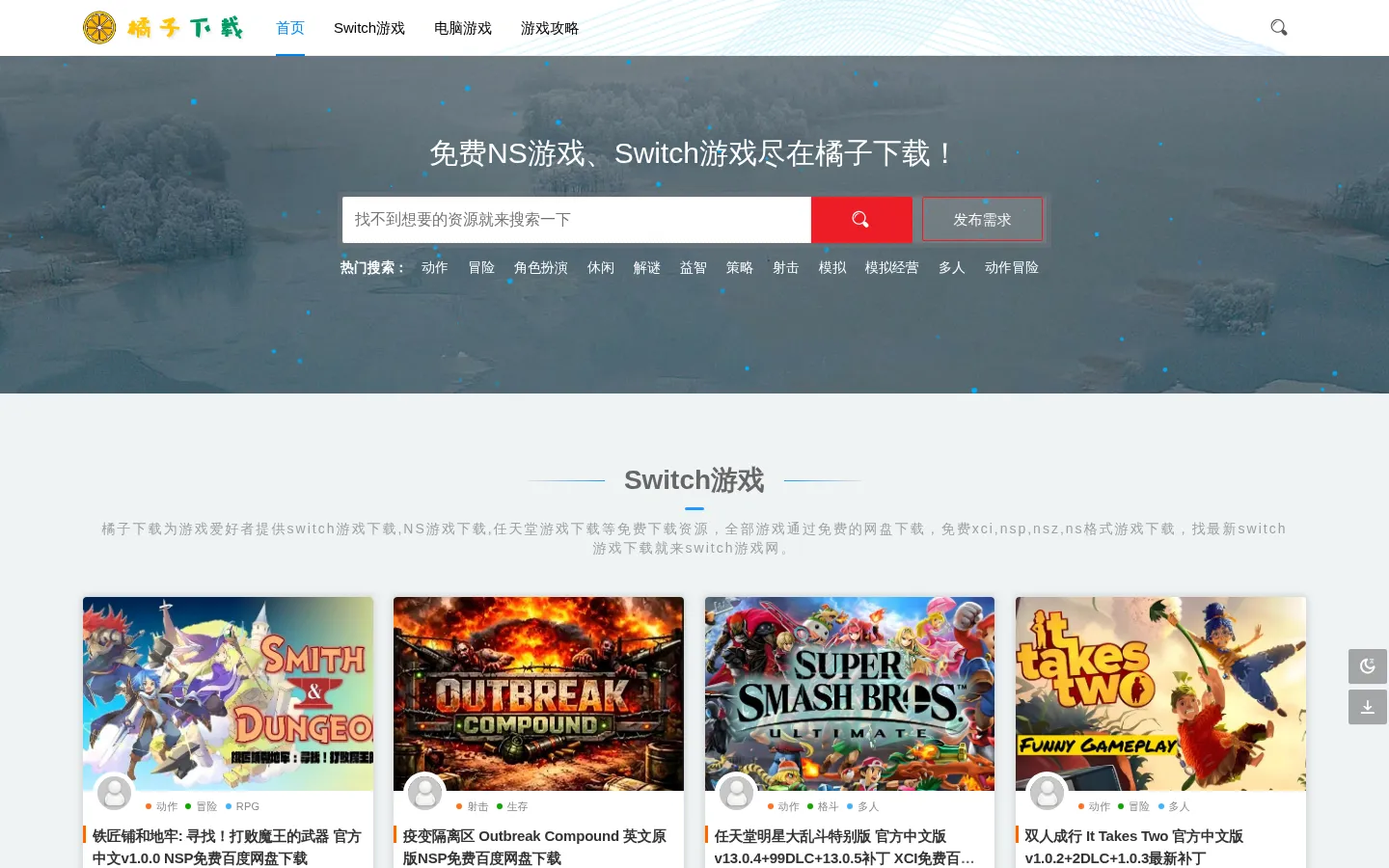The image size is (1389, 868).
Task: Open Smith & Dungeon game thumbnail
Action: (x=228, y=693)
